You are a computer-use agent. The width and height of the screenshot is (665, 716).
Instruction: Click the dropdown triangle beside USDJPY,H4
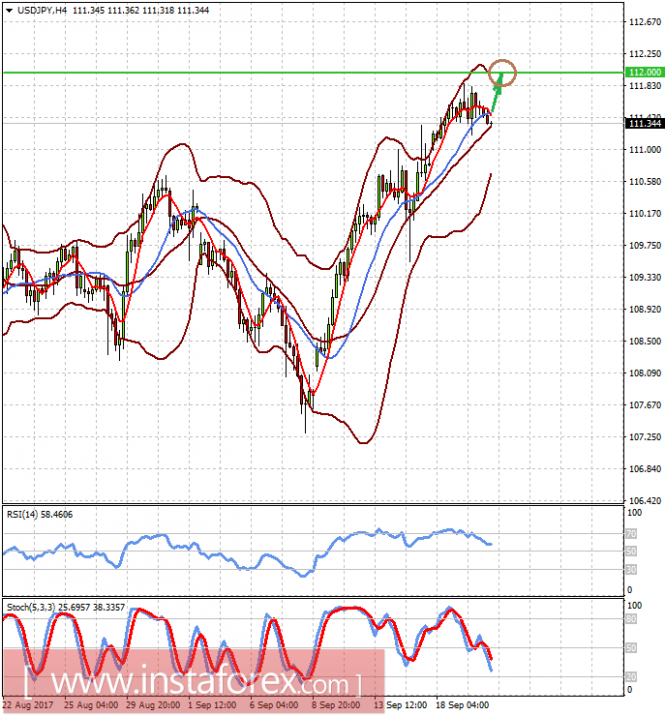pos(9,10)
